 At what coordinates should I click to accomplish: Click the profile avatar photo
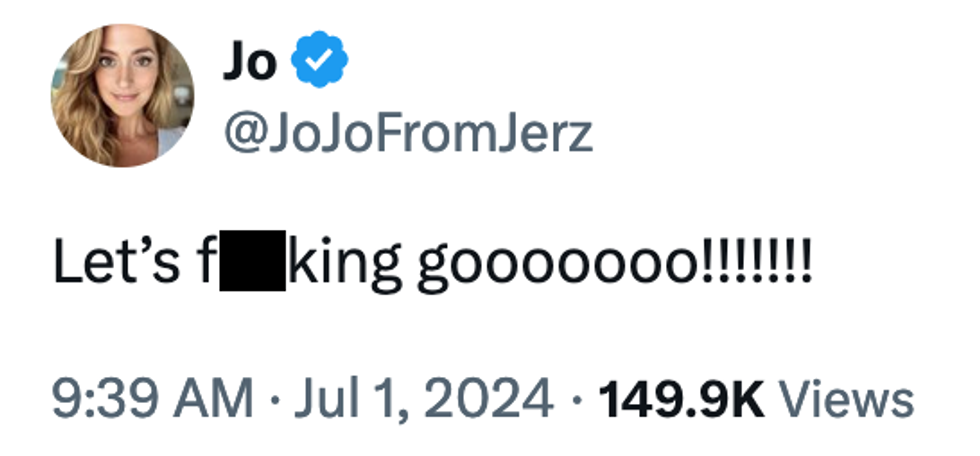tap(122, 95)
